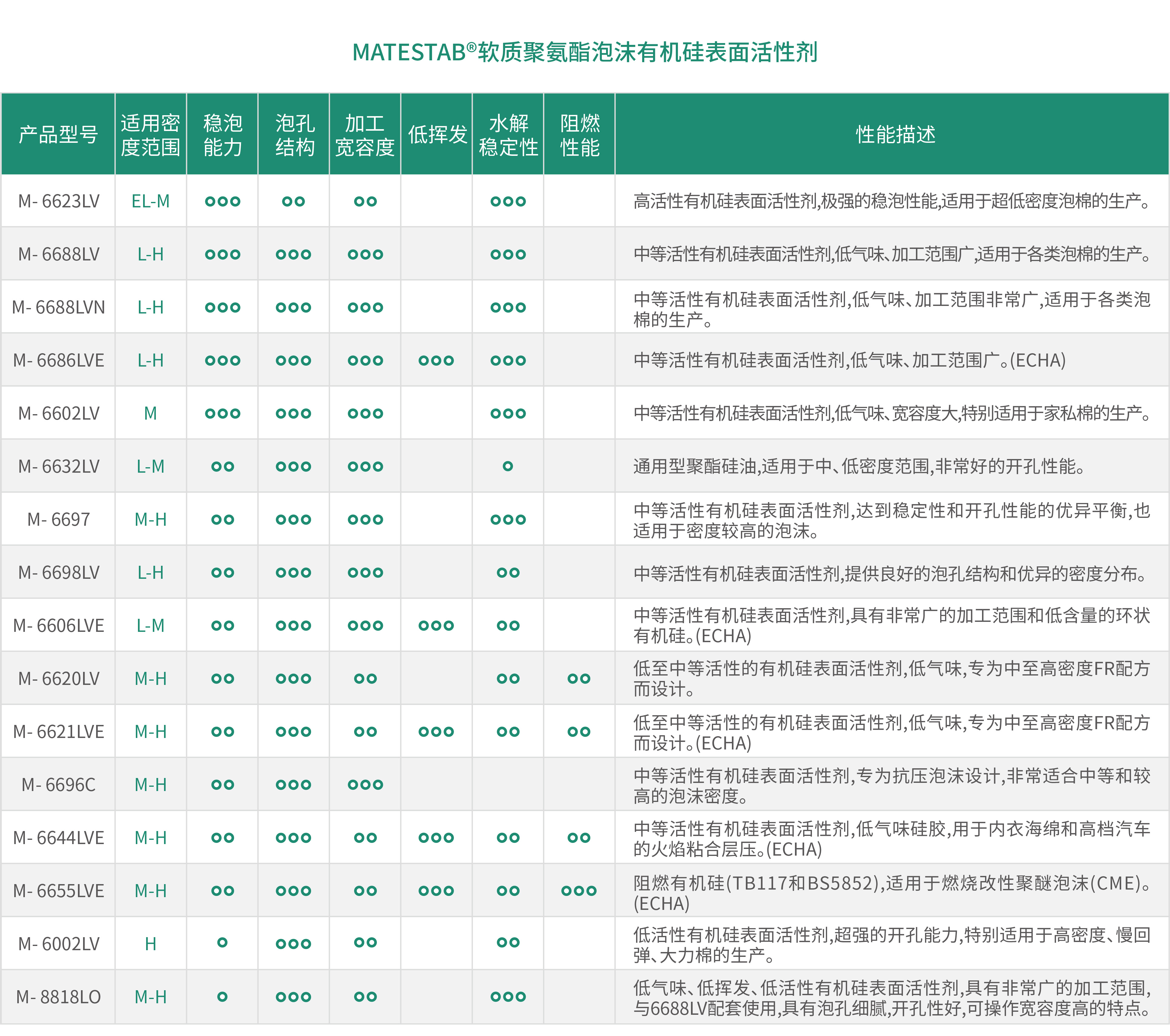This screenshot has height=1036, width=1170.
Task: Click two-circle 加工宽容度 rating for M-6644LVE
Action: tap(365, 837)
